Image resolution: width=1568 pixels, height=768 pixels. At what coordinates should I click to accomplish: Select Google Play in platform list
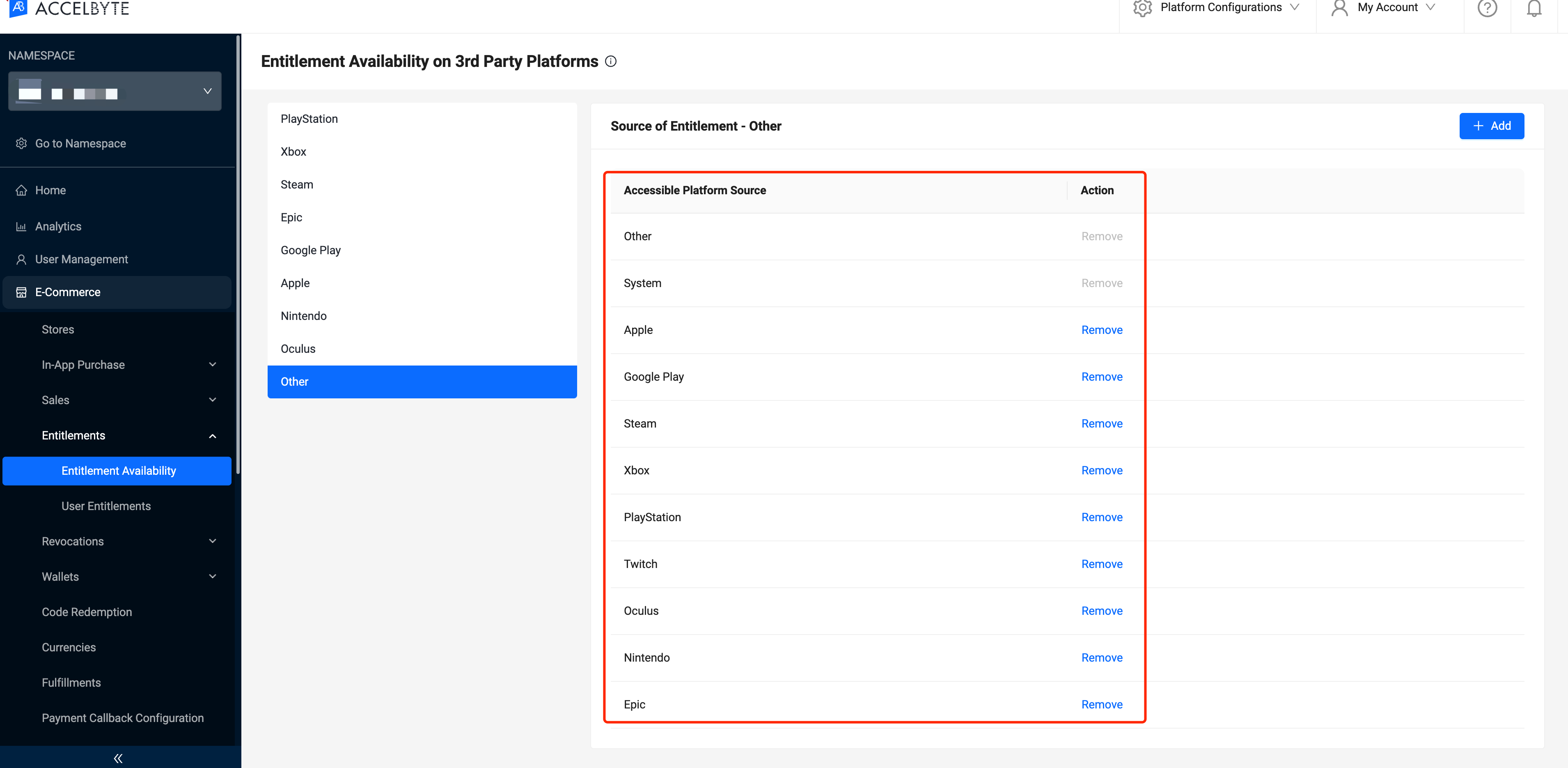422,250
